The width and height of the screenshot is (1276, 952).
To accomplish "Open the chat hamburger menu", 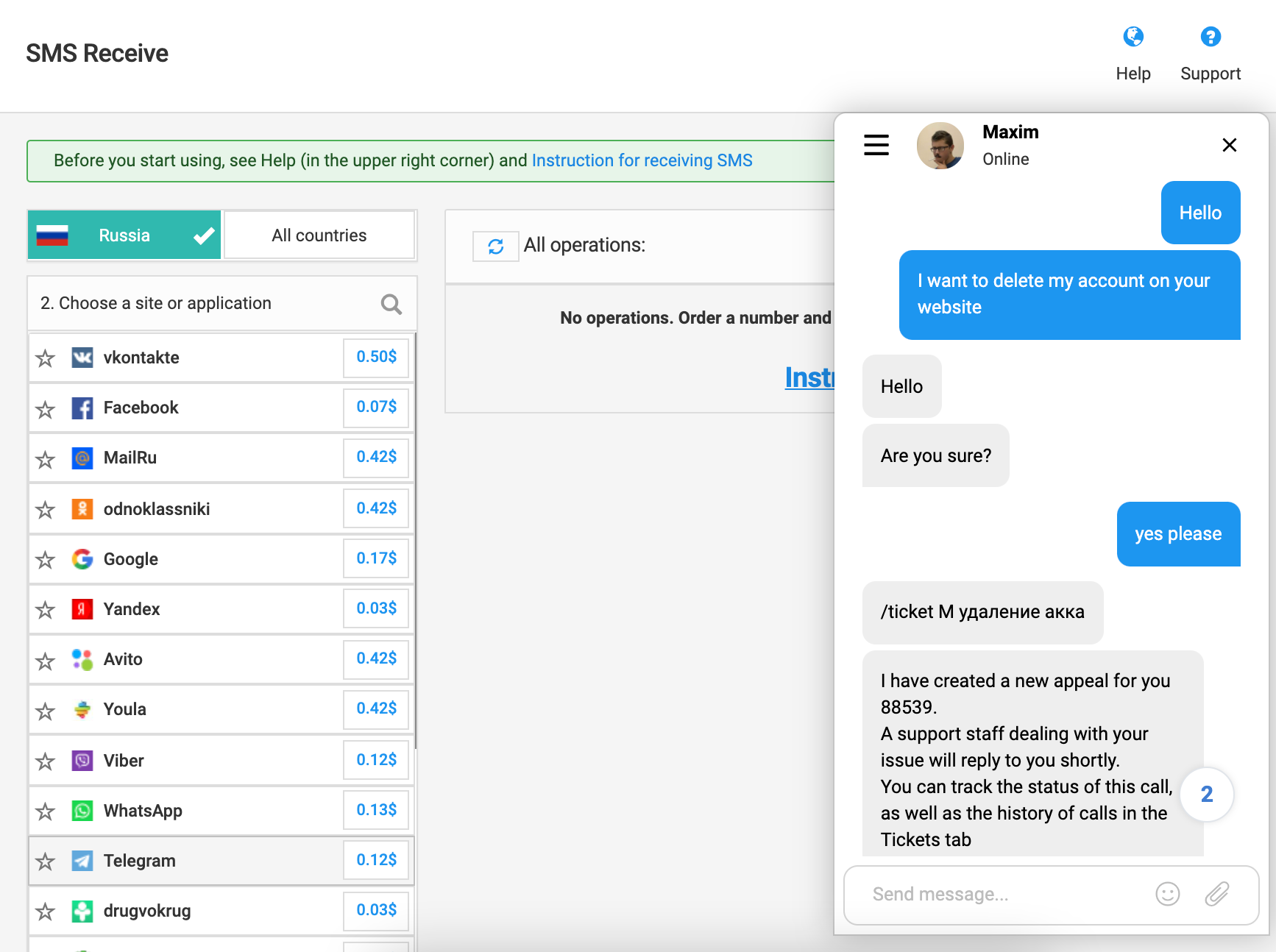I will [876, 145].
